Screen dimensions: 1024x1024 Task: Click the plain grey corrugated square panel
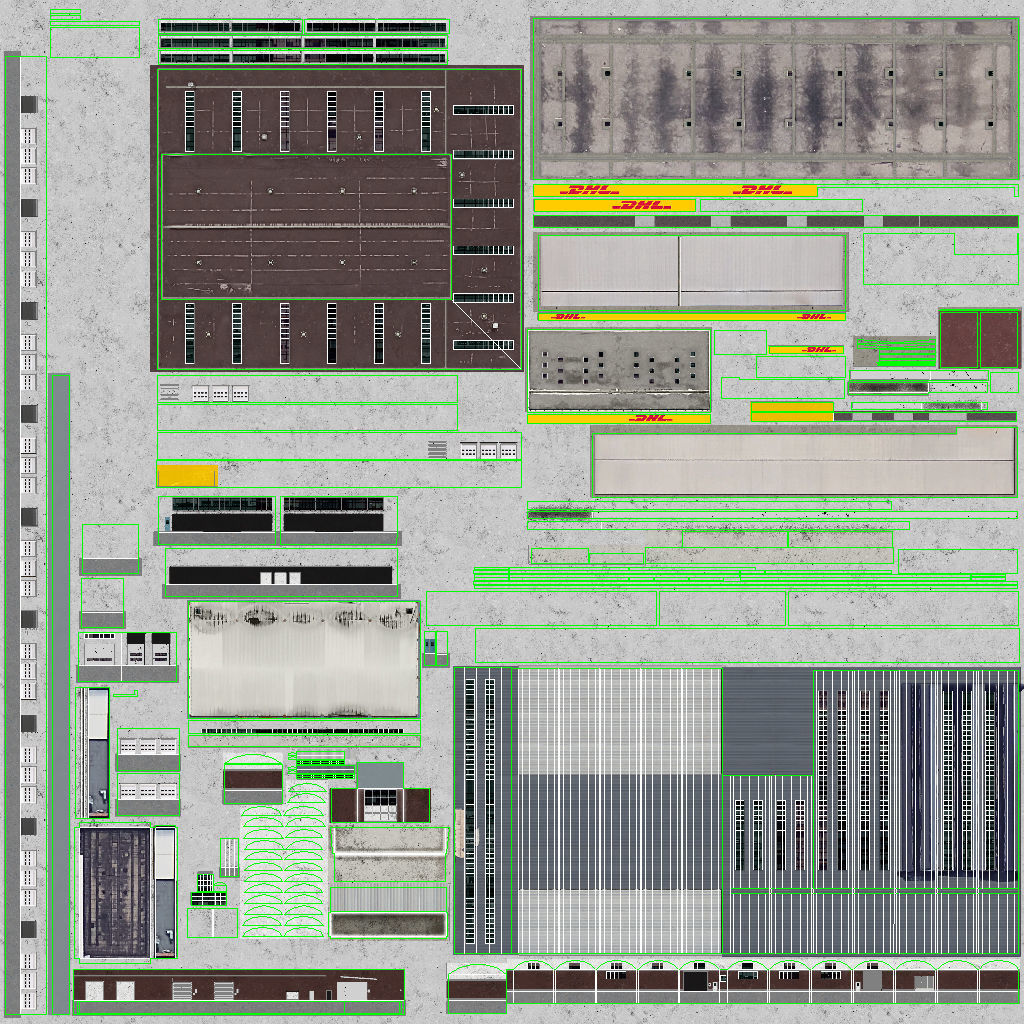767,722
